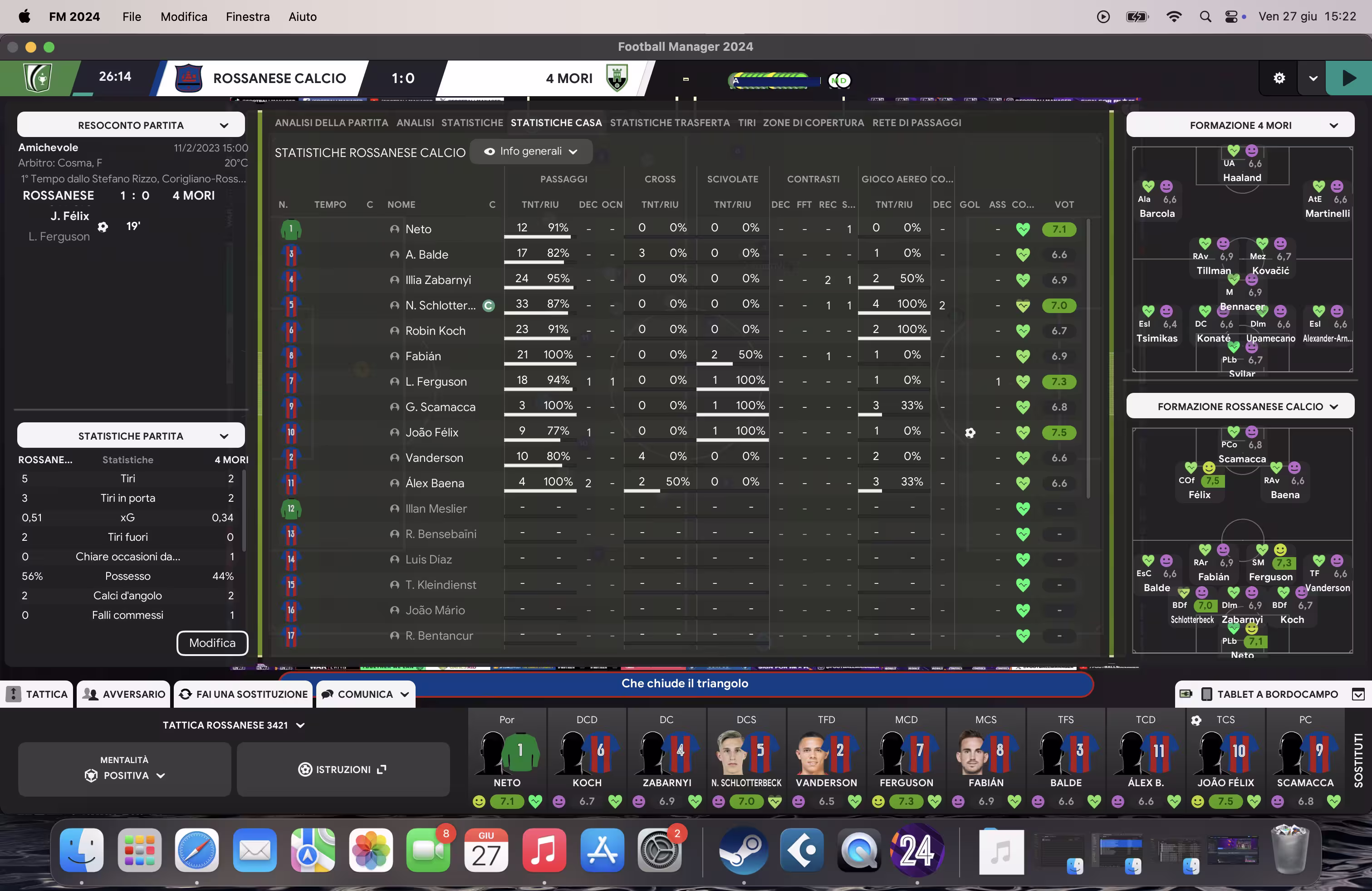Screen dimensions: 1372x891
Task: Click the player stats table scrollbar
Action: 1088,358
